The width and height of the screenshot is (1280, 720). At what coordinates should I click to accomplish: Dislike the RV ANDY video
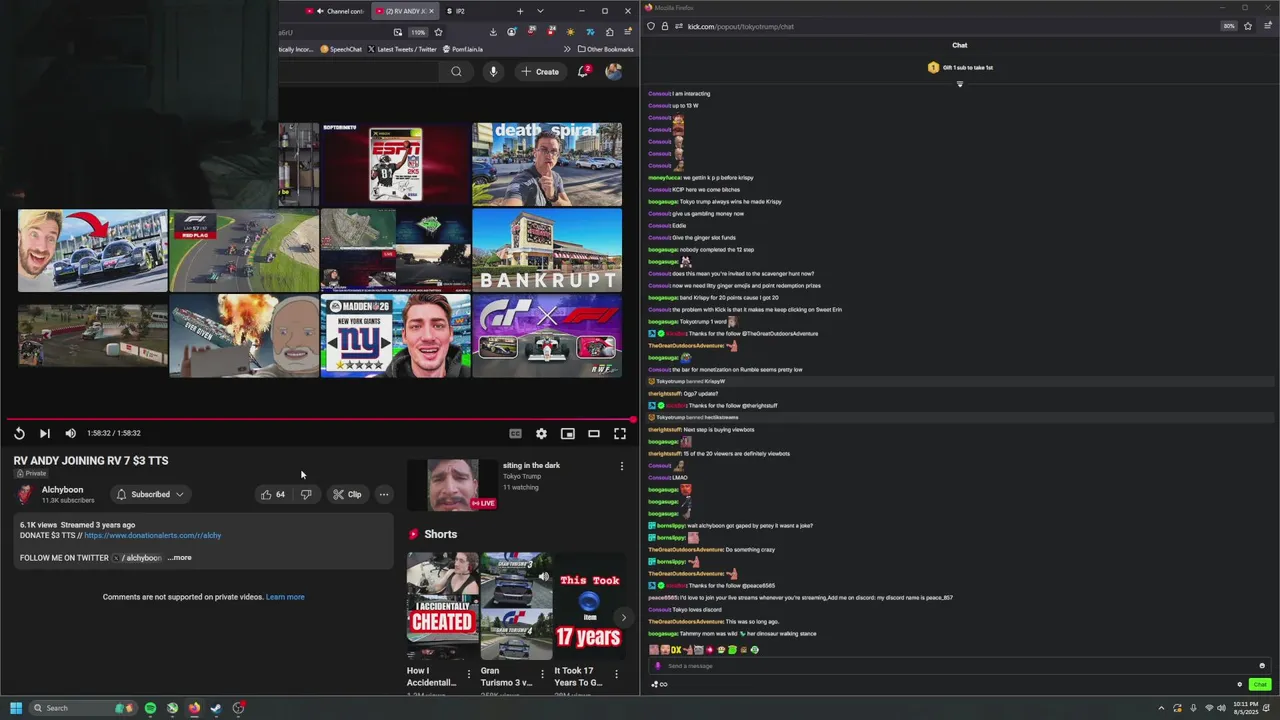point(306,494)
